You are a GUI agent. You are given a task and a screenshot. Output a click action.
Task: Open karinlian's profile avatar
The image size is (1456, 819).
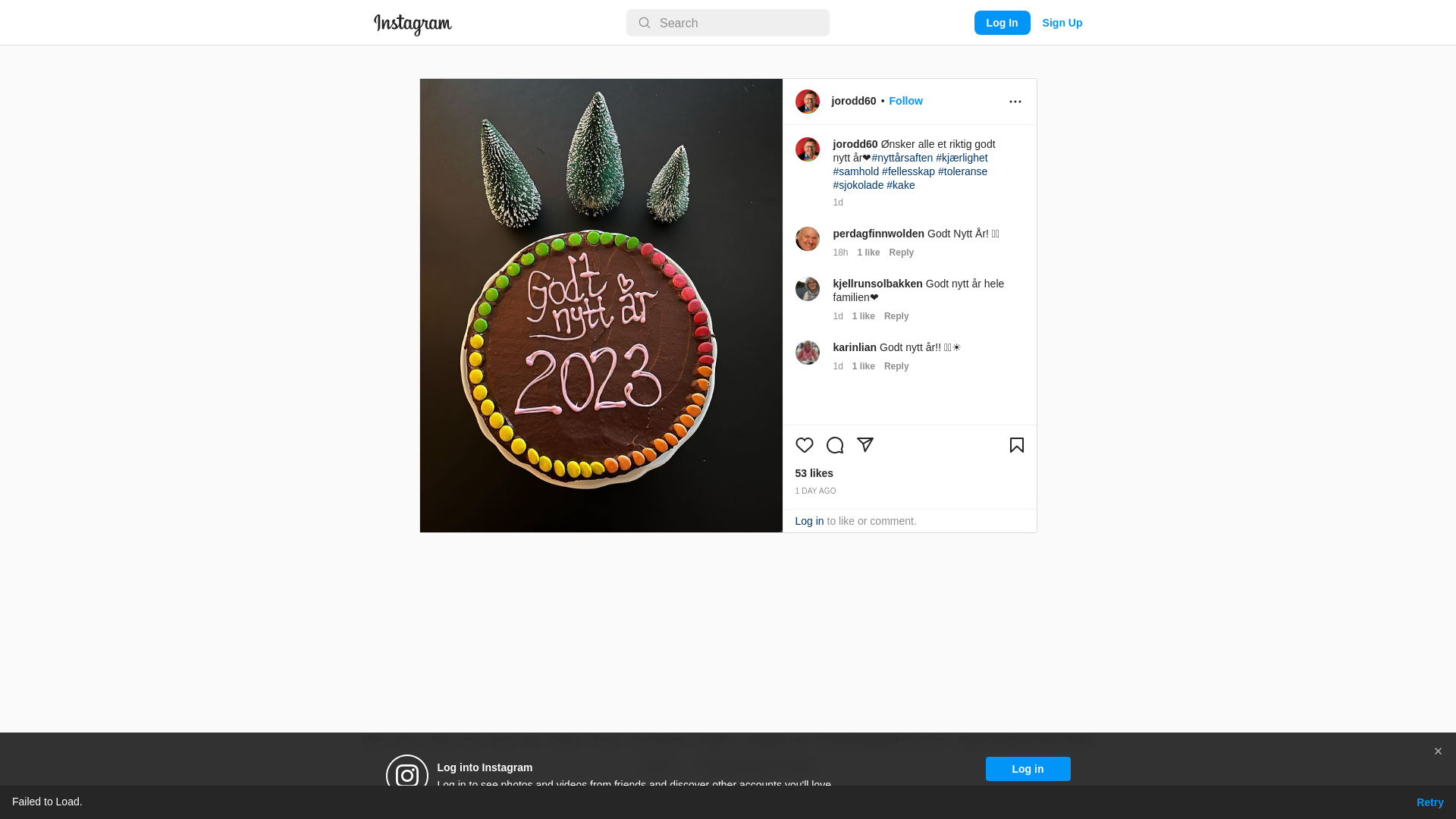point(807,353)
